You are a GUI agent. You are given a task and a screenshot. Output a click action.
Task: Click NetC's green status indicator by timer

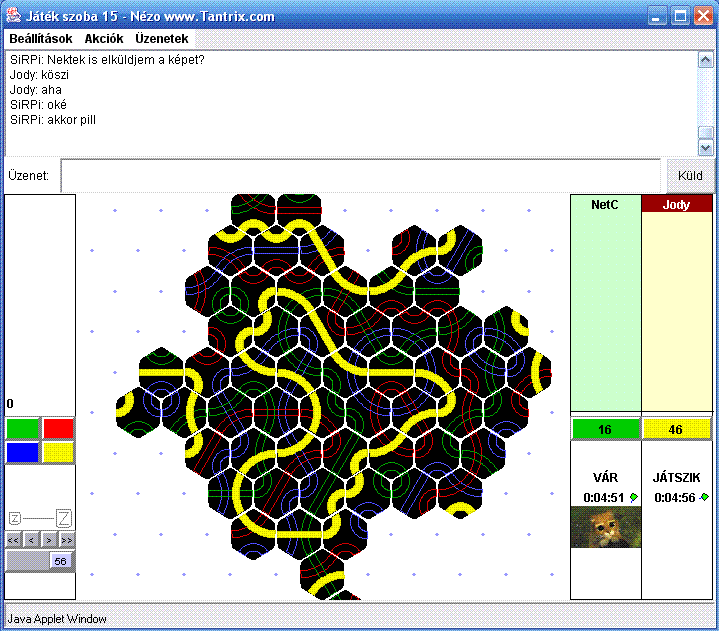tap(633, 497)
